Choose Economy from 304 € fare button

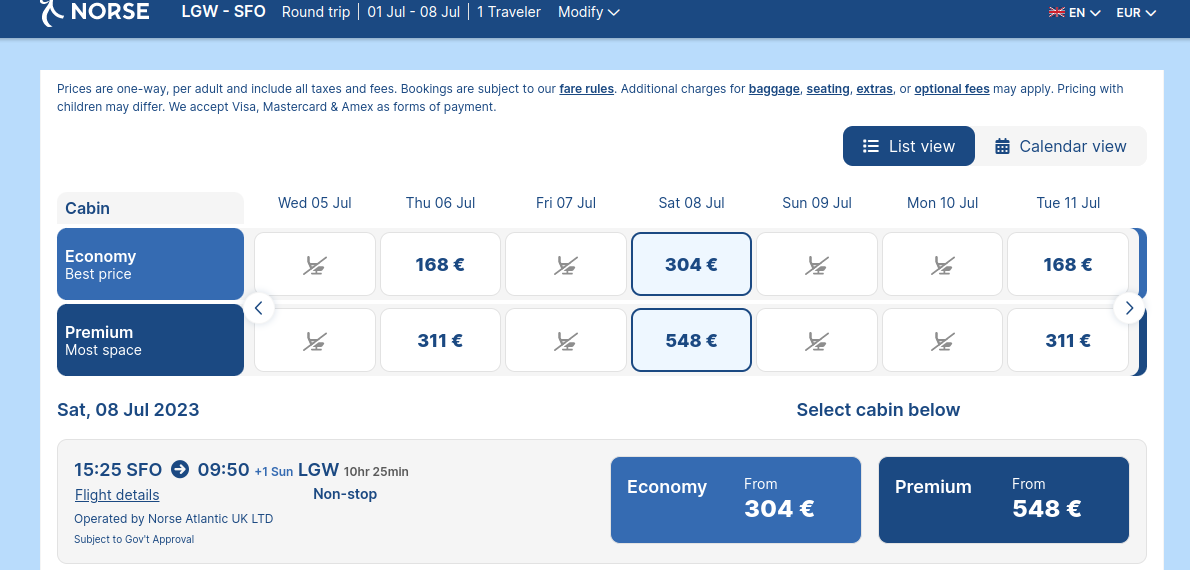736,500
